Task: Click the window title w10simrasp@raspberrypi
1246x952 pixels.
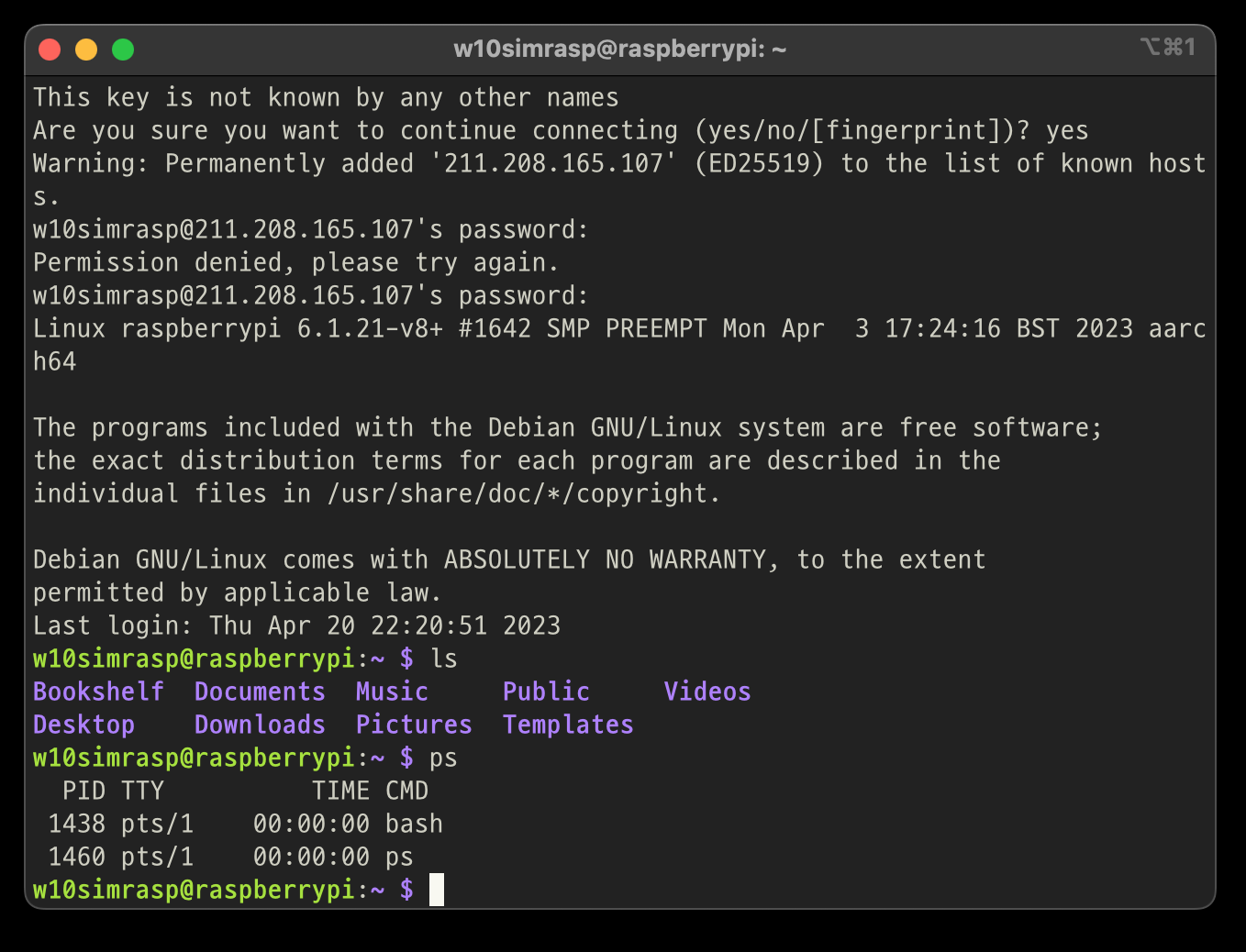Action: [620, 49]
